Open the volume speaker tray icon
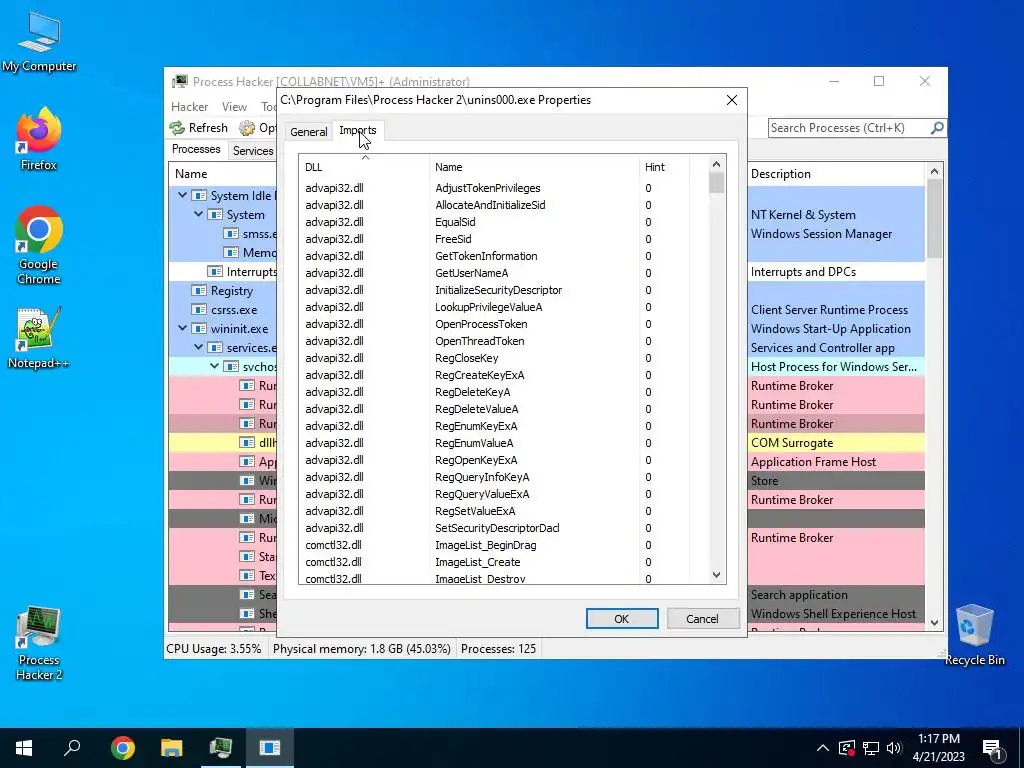Viewport: 1024px width, 768px height. [893, 748]
